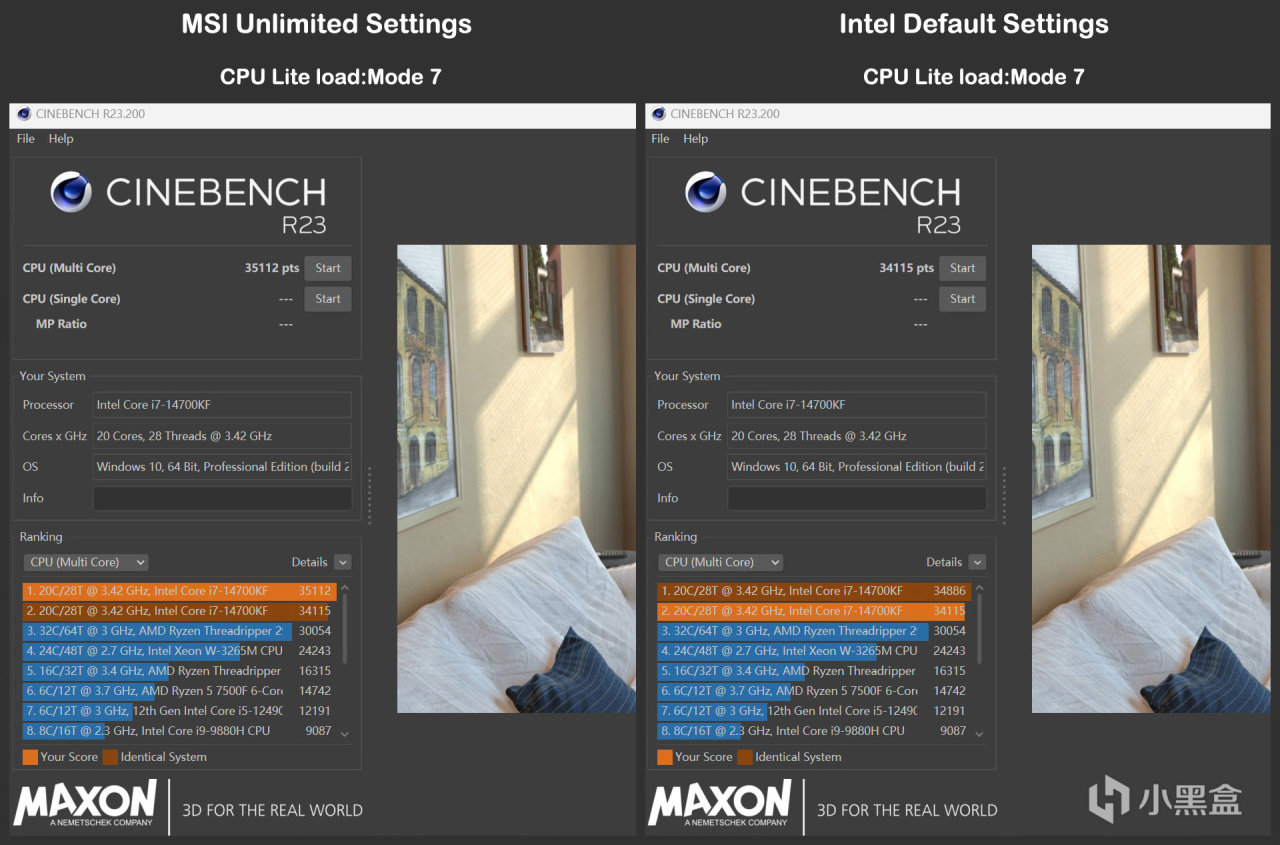Image resolution: width=1280 pixels, height=845 pixels.
Task: Click the MAXON logo in the MSI Unlimited window
Action: pyautogui.click(x=85, y=804)
